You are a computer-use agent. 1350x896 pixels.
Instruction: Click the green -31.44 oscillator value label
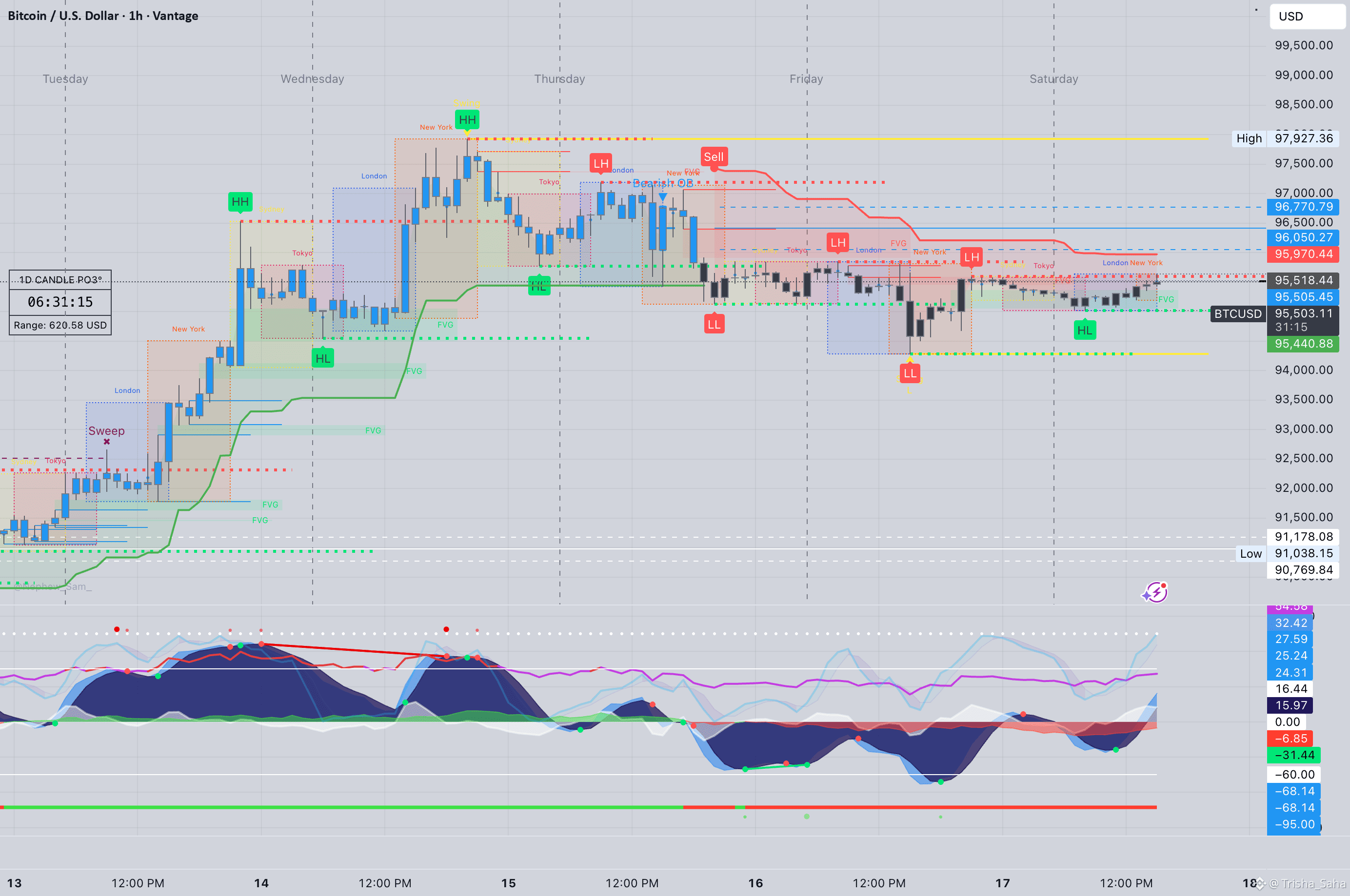pyautogui.click(x=1293, y=755)
